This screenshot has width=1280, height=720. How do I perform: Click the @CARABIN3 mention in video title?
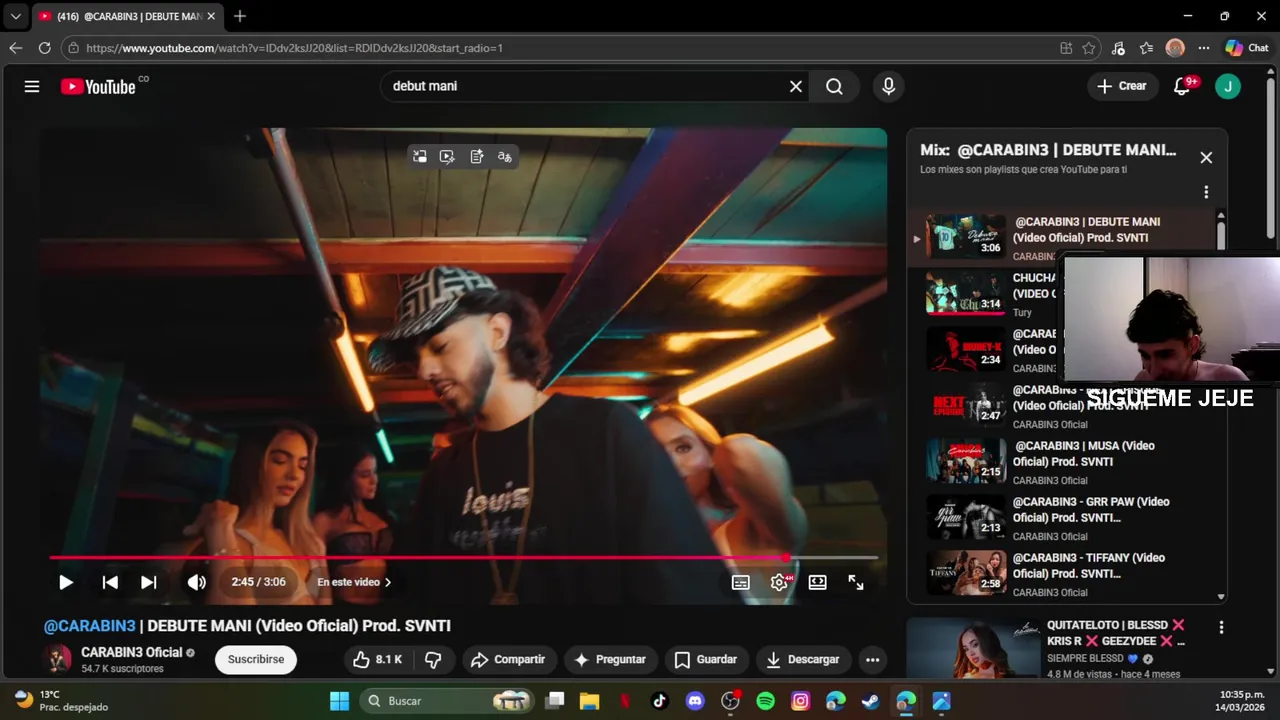coord(90,626)
